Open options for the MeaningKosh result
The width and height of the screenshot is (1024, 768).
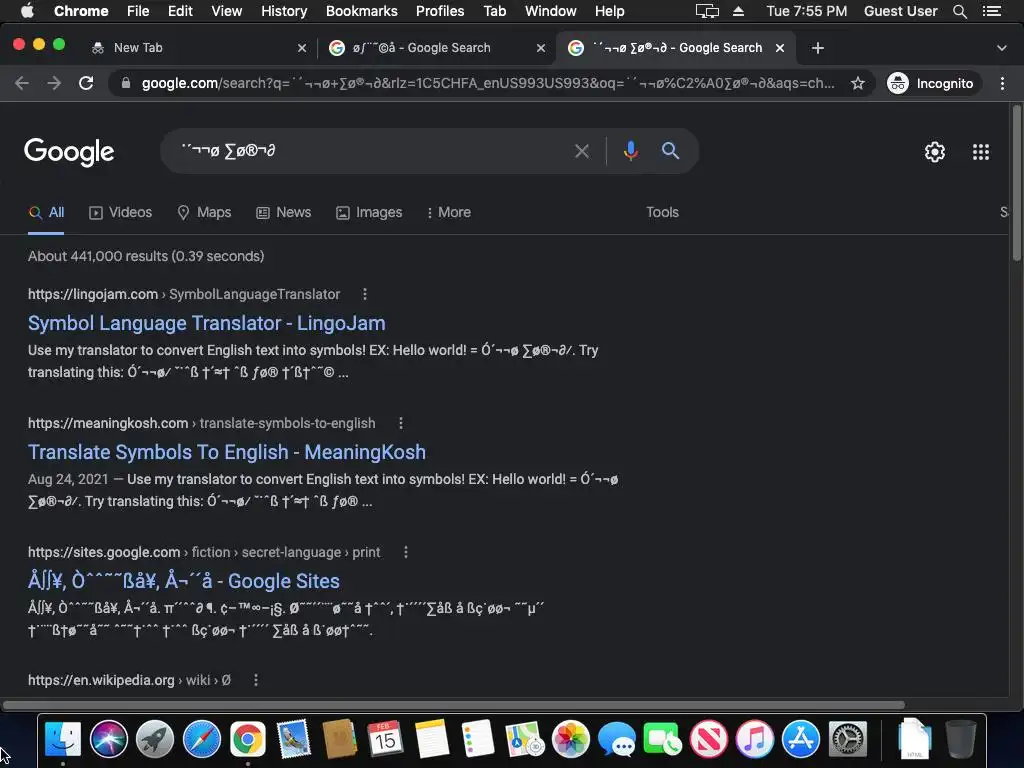pos(400,423)
